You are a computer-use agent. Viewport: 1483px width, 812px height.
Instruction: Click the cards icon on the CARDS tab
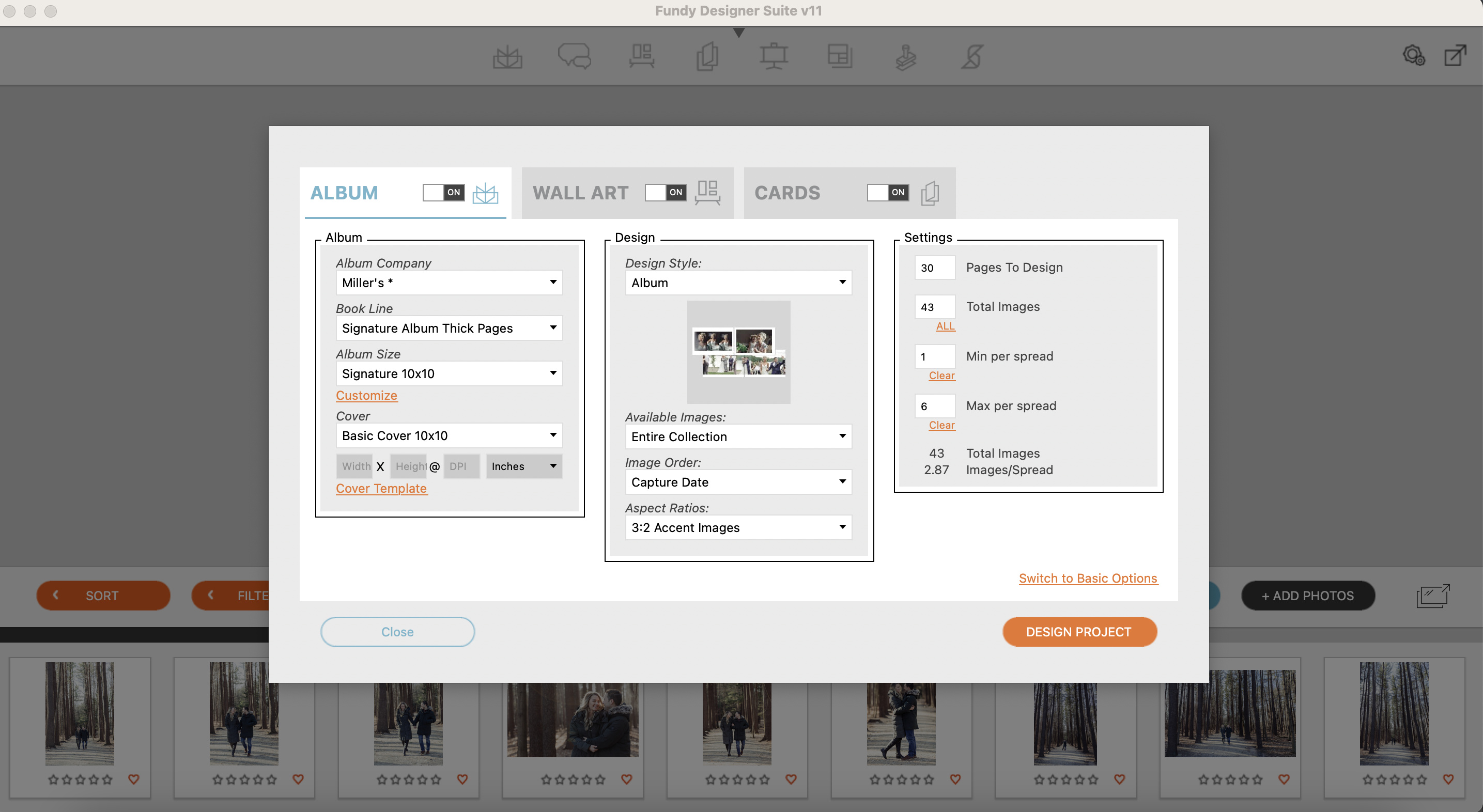pyautogui.click(x=930, y=193)
